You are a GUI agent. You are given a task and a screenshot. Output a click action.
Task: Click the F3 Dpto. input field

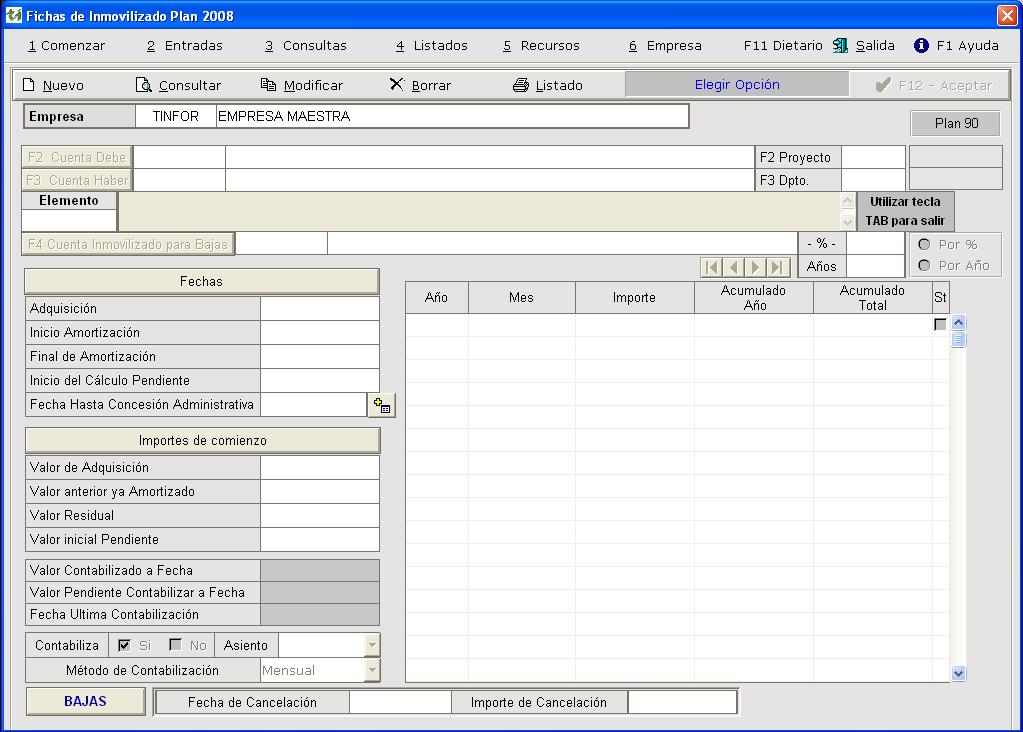point(873,180)
